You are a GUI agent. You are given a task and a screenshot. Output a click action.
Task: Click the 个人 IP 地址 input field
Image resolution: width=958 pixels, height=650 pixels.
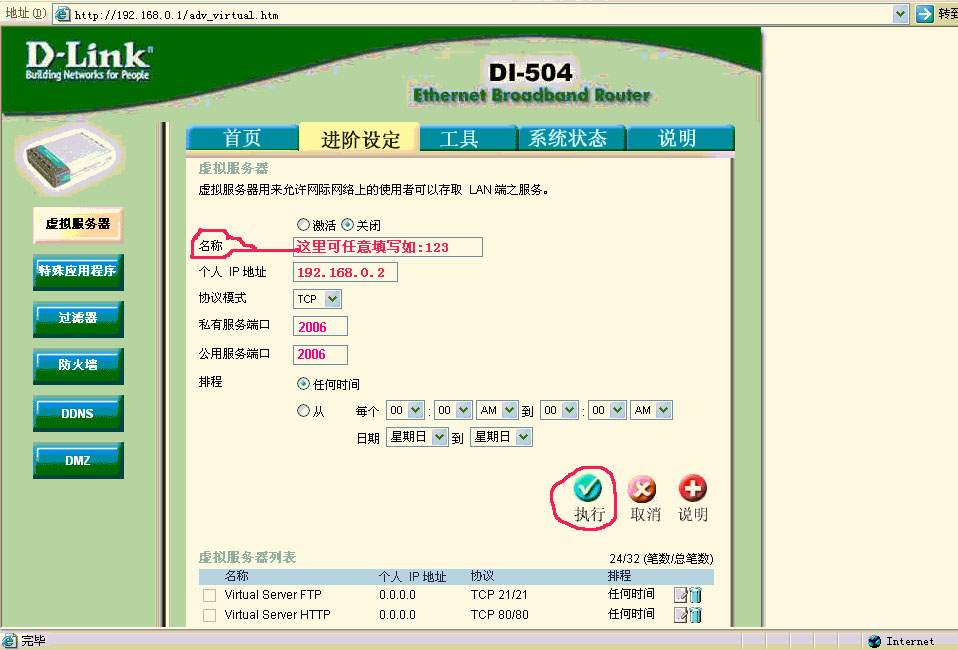click(x=345, y=272)
